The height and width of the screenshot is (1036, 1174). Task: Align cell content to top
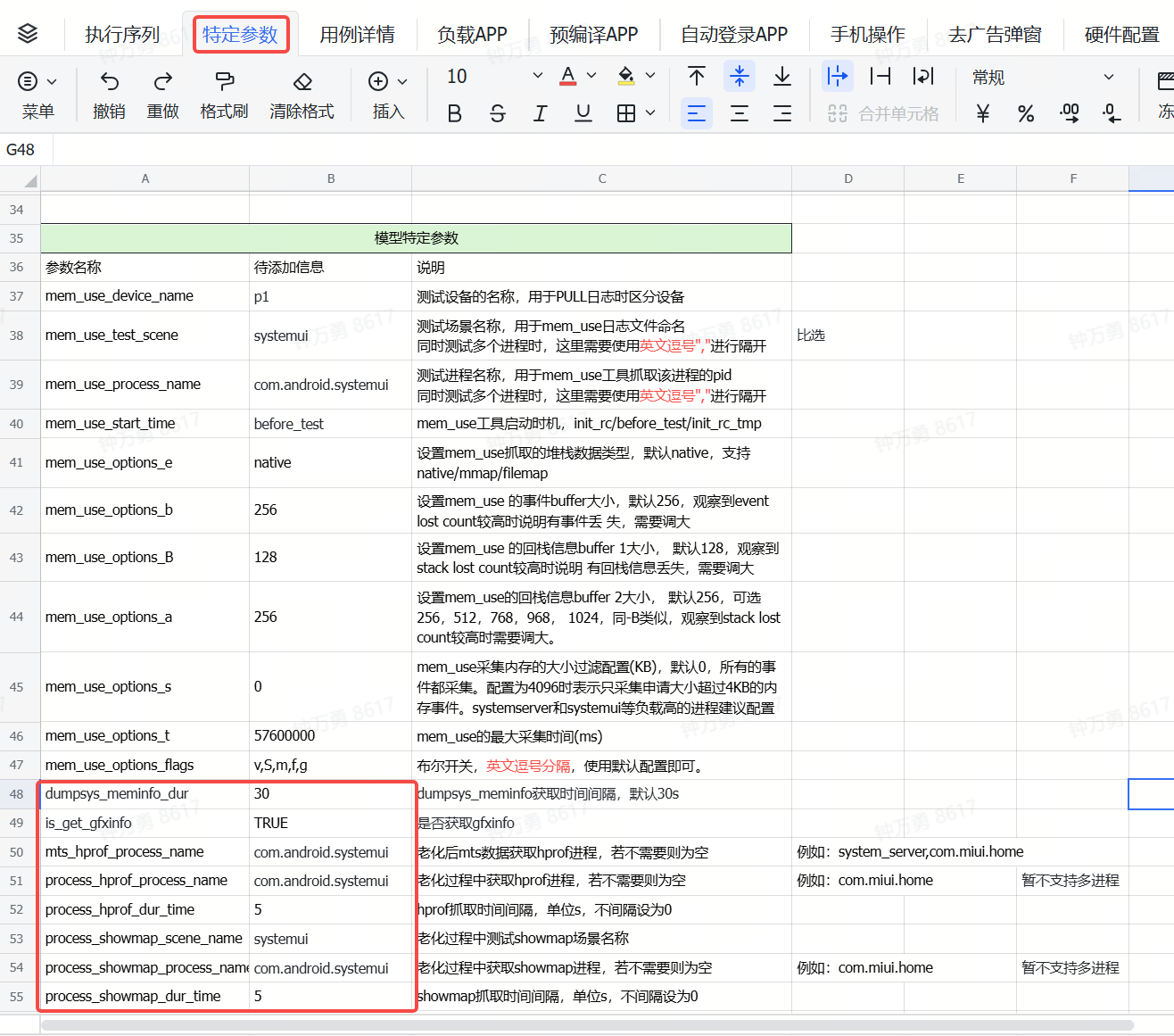[697, 76]
